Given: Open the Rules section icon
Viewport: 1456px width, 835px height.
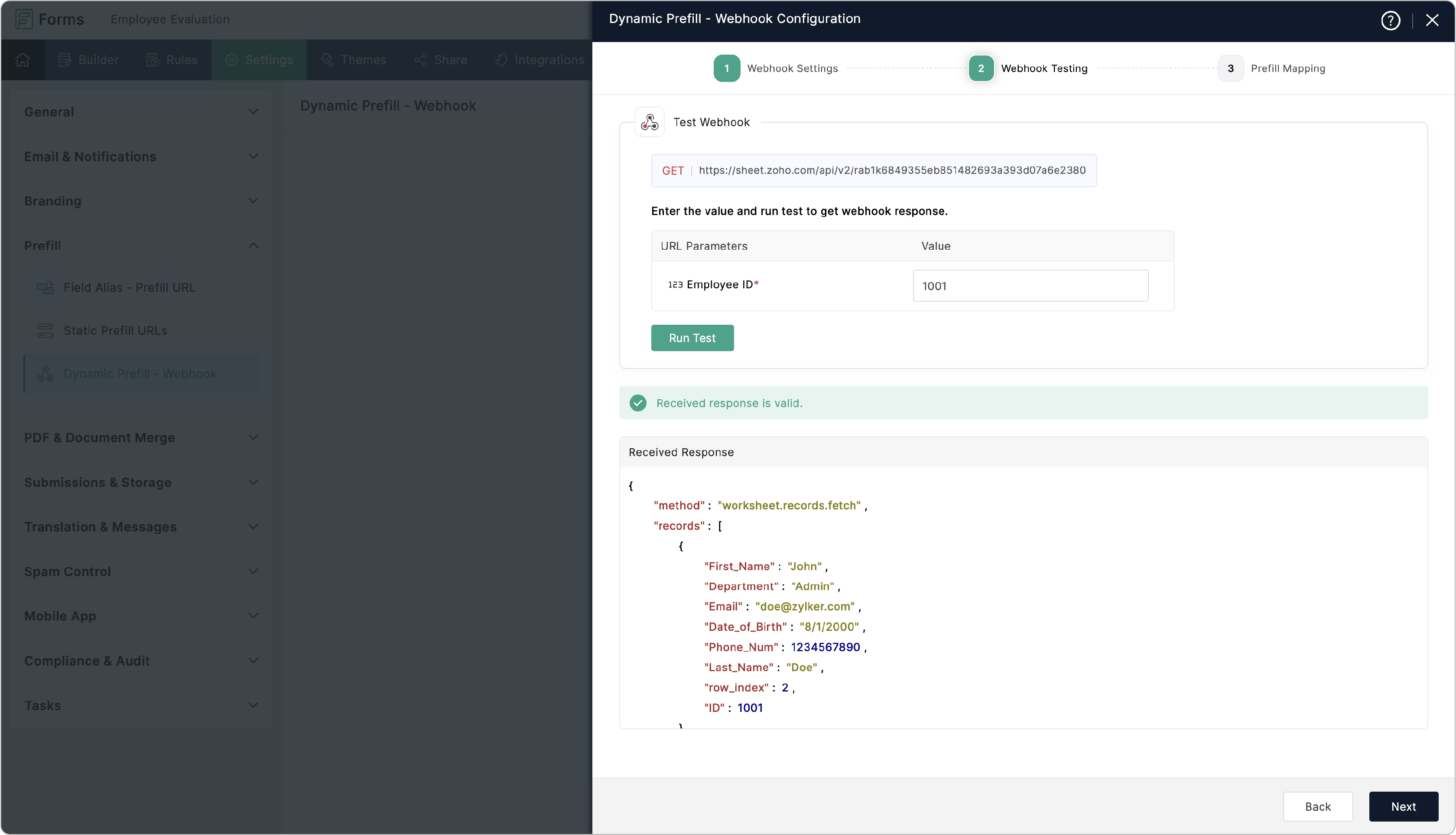Looking at the screenshot, I should coord(153,59).
